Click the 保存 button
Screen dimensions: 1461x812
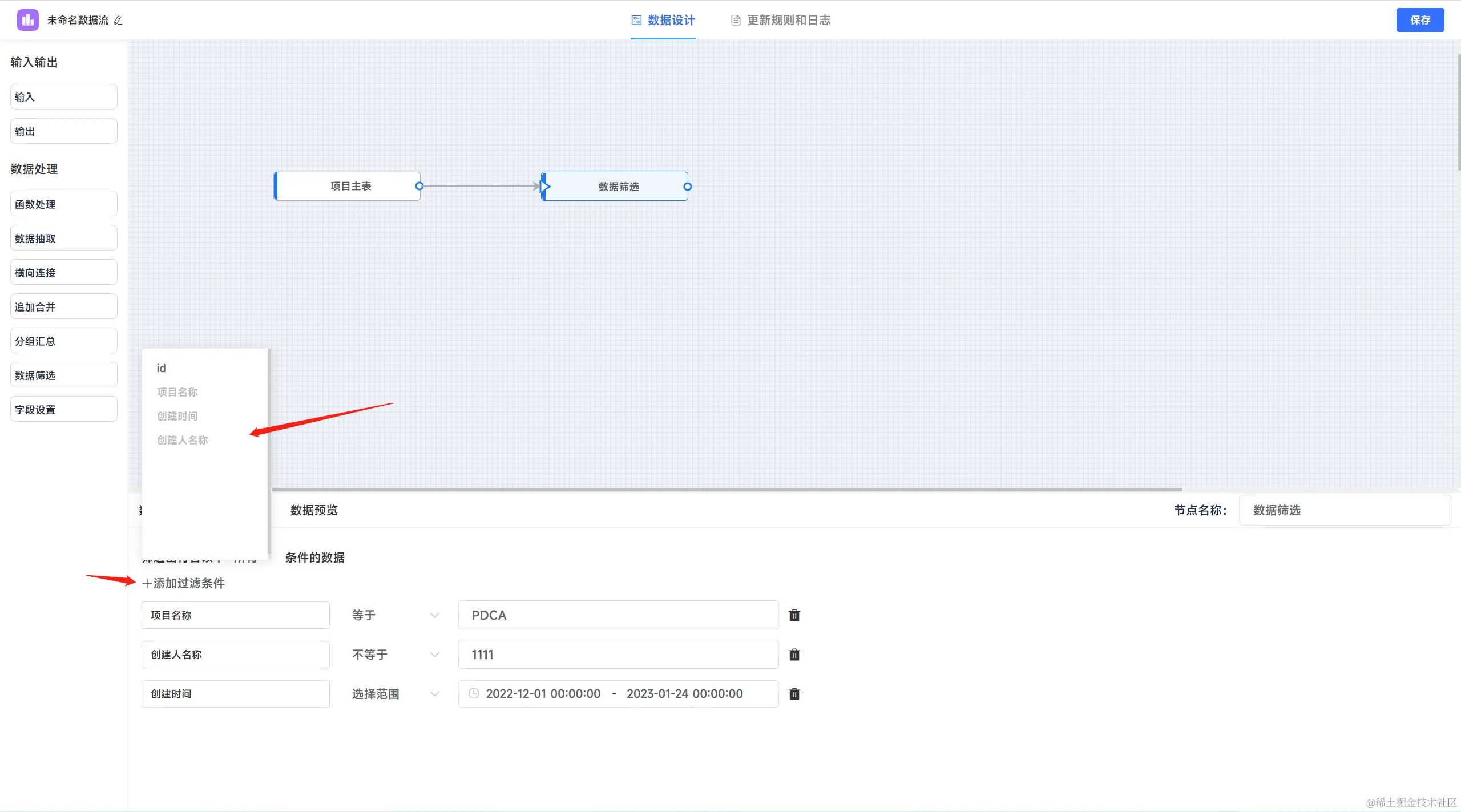[1419, 21]
